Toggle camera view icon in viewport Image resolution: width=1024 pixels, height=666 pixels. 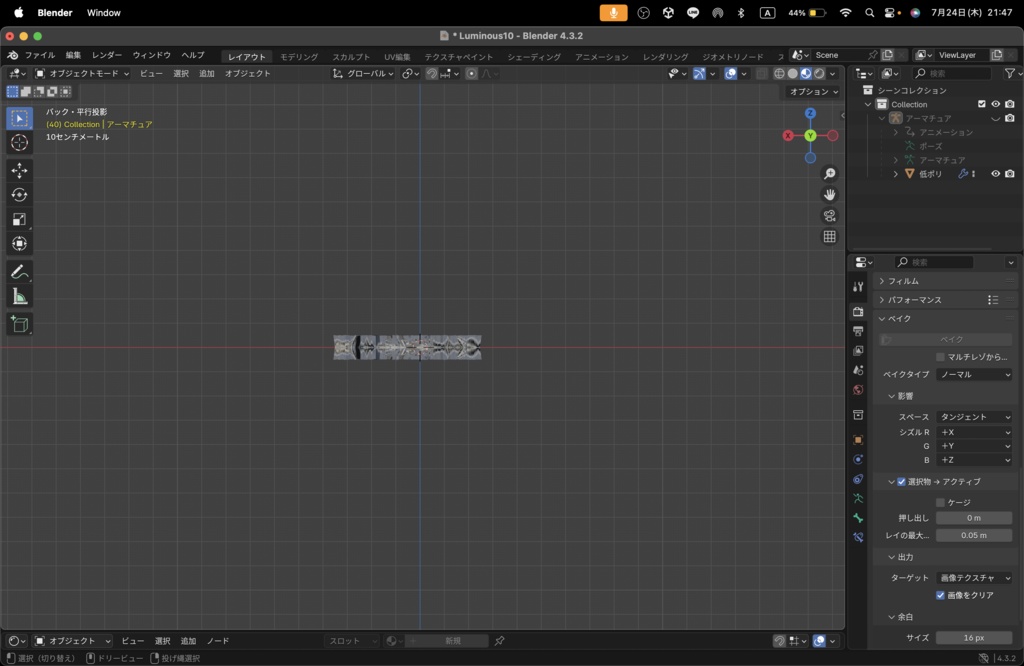coord(829,215)
